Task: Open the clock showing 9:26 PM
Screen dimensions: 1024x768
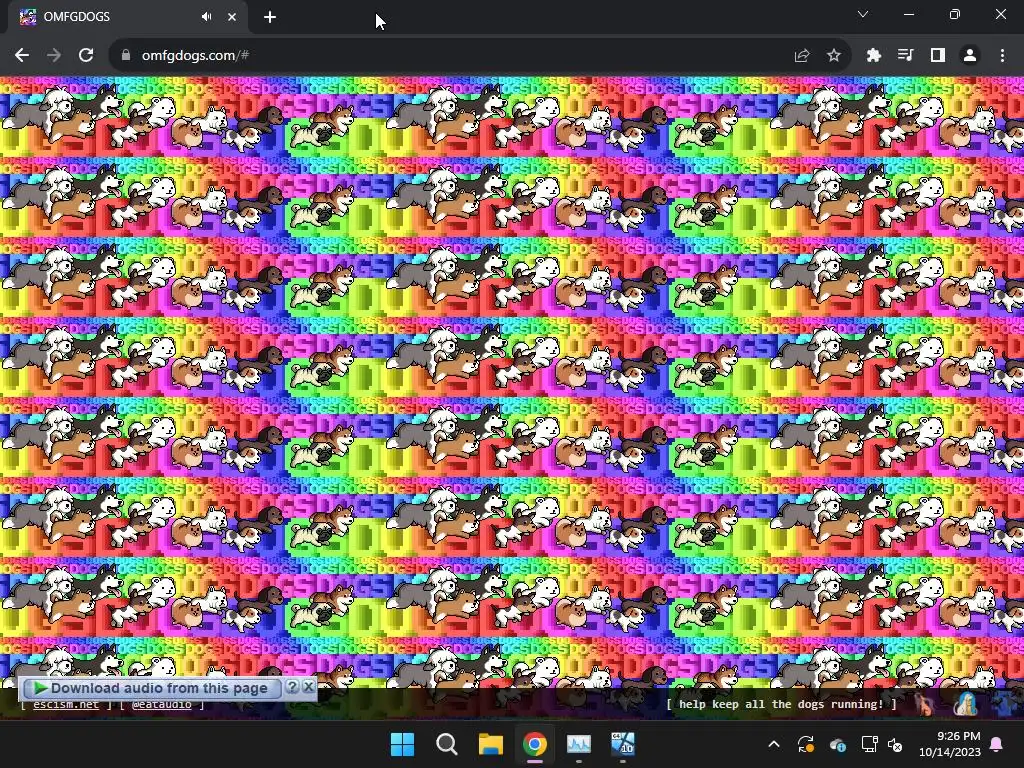Action: (950, 744)
